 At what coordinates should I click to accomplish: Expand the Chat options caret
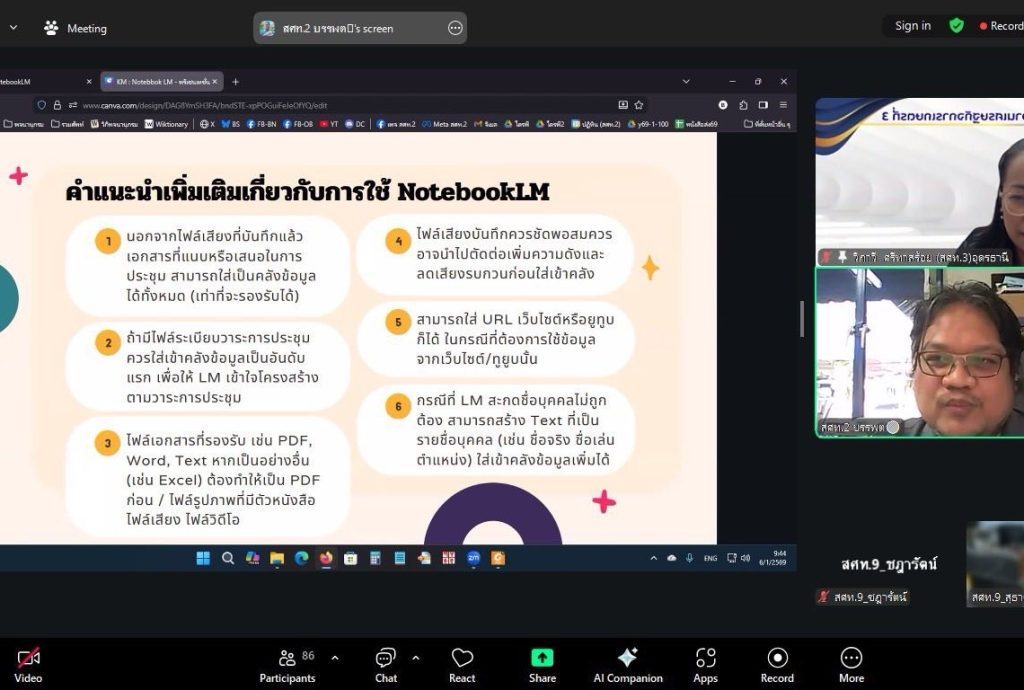coord(416,658)
